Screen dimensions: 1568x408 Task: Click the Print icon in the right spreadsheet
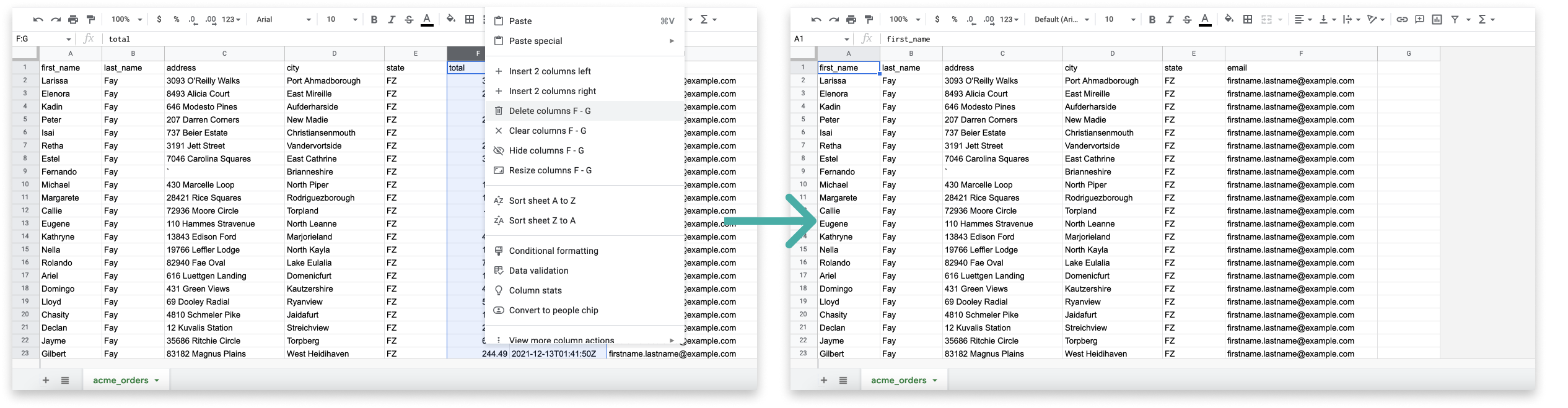[851, 20]
